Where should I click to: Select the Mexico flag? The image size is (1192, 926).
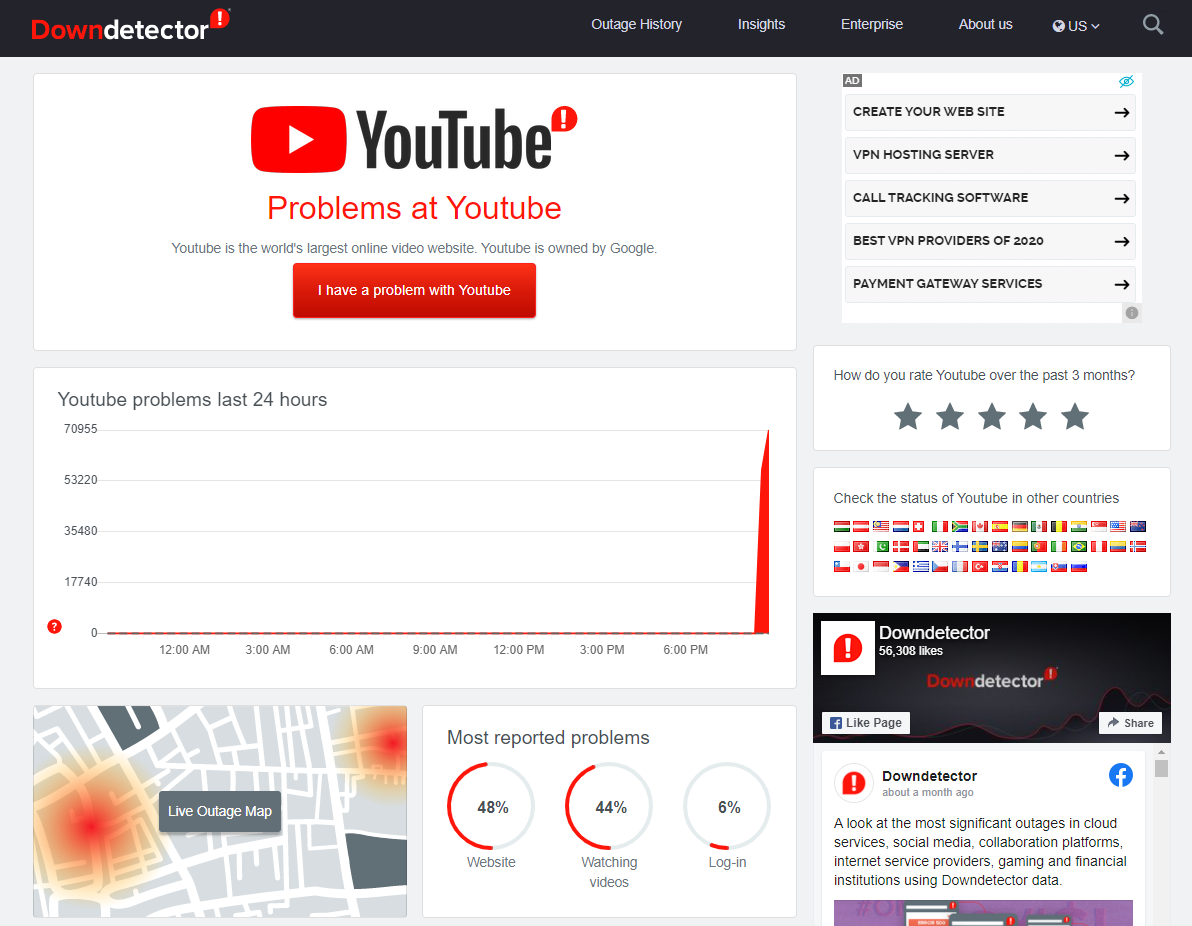pyautogui.click(x=1039, y=526)
